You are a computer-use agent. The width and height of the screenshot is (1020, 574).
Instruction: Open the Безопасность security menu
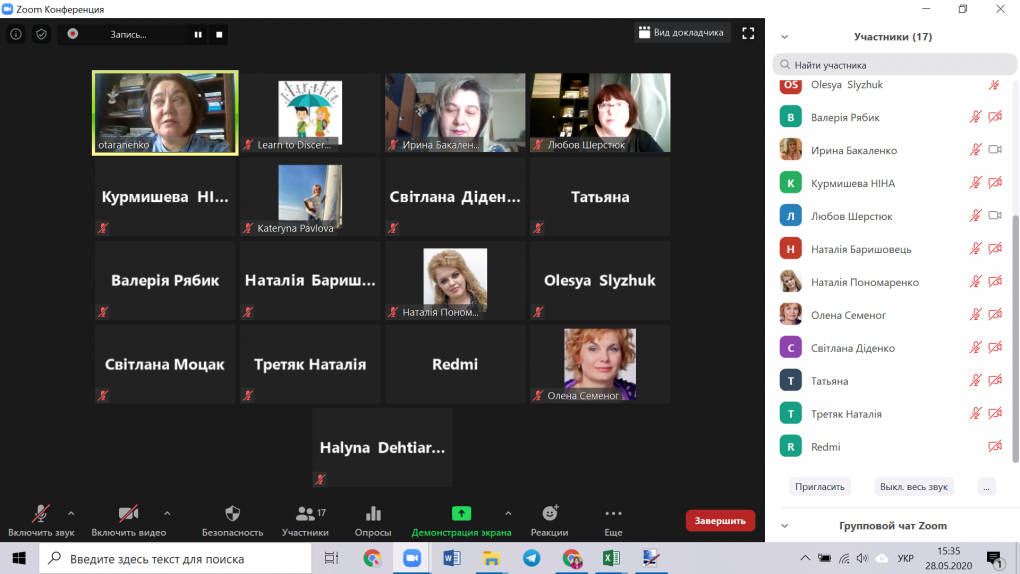pos(232,521)
